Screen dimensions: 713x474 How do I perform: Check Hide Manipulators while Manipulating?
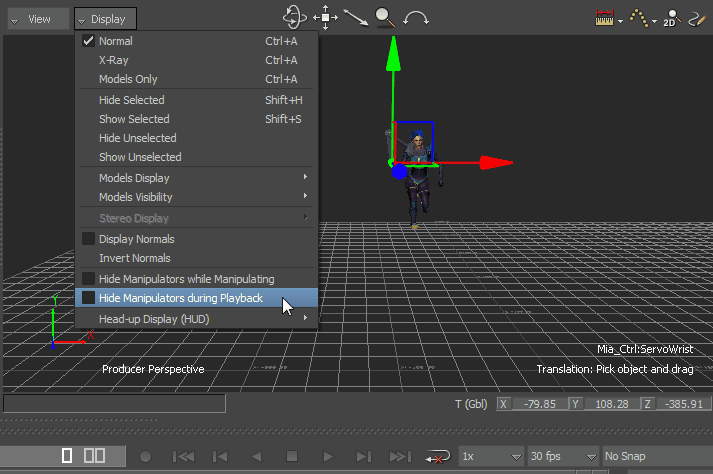(89, 279)
